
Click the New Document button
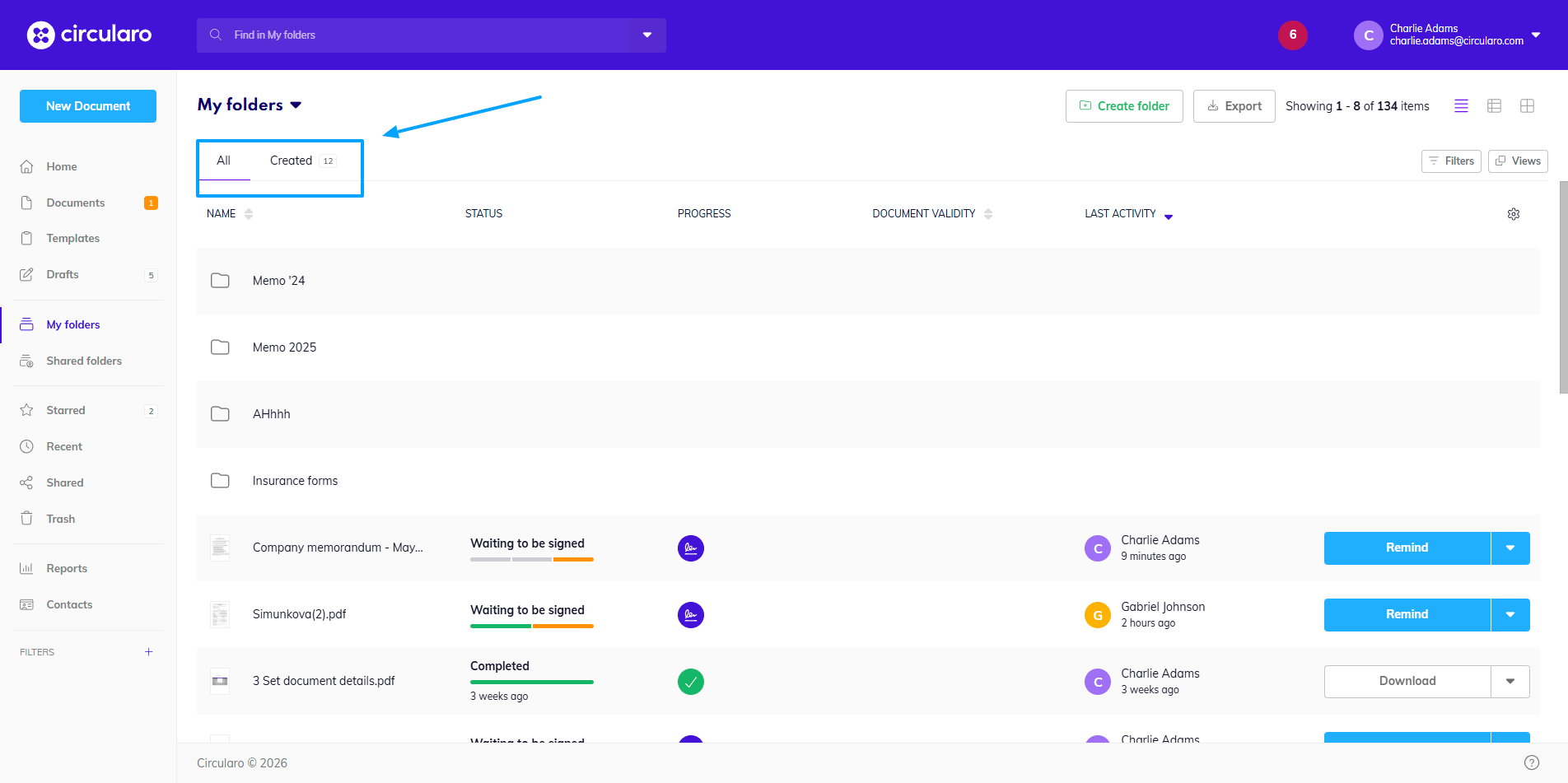coord(88,106)
